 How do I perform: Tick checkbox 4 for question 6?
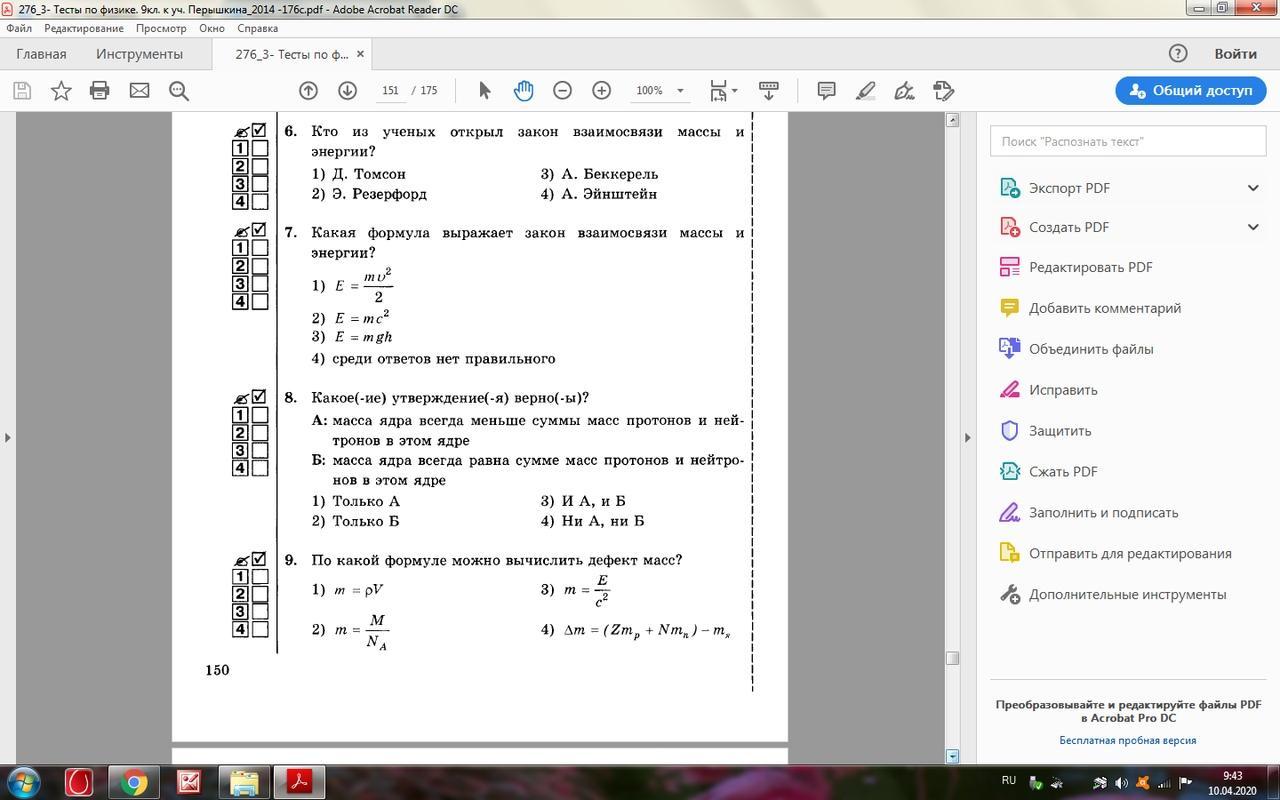pos(260,202)
